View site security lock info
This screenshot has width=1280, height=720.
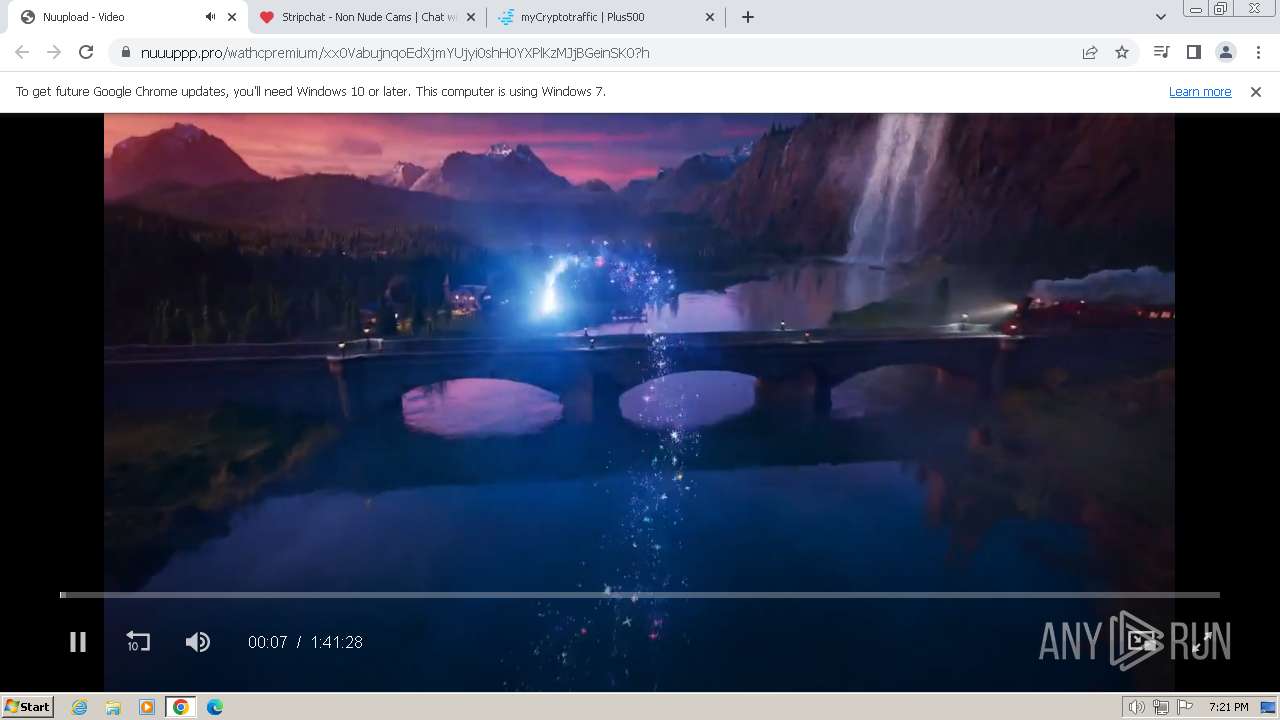pyautogui.click(x=125, y=52)
